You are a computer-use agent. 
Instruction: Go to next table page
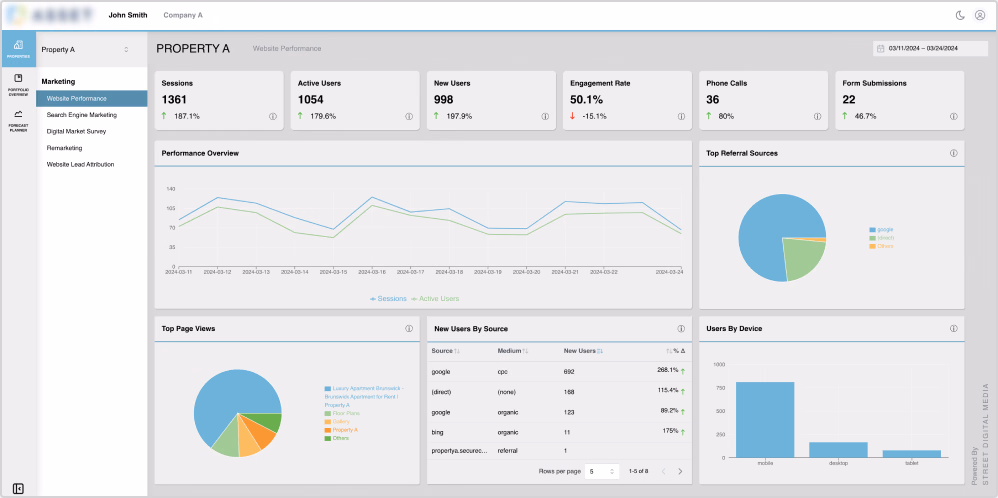pyautogui.click(x=680, y=472)
